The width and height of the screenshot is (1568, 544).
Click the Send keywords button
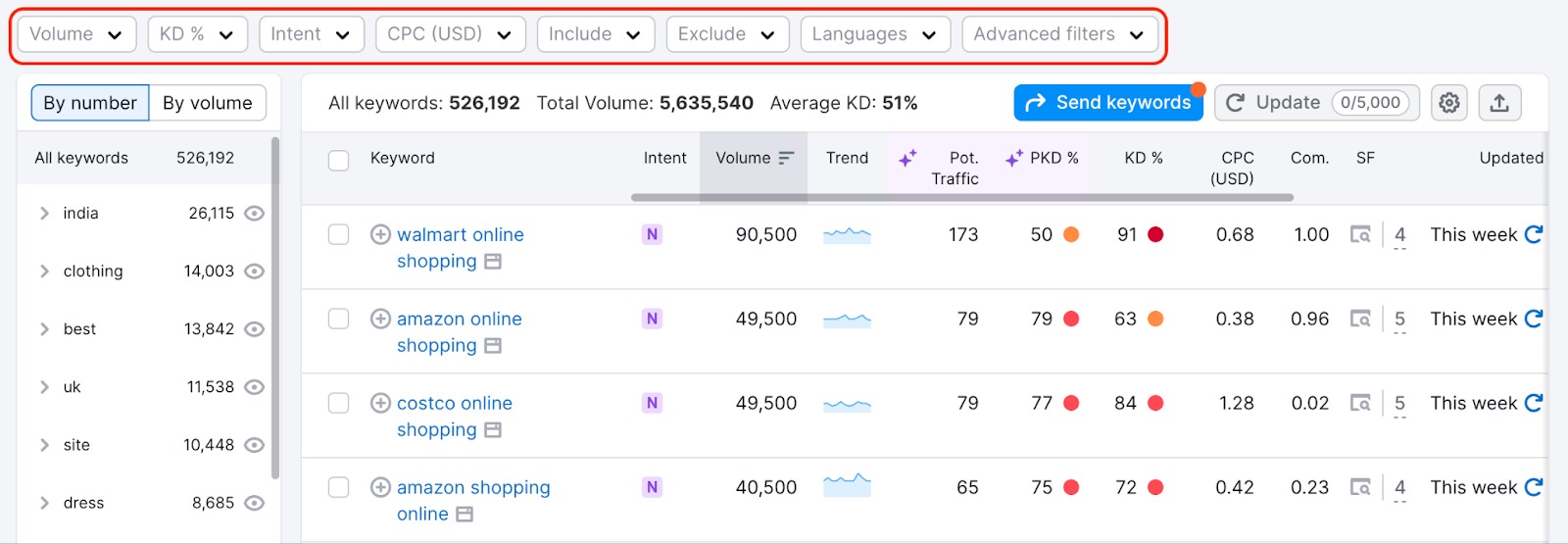[x=1107, y=103]
